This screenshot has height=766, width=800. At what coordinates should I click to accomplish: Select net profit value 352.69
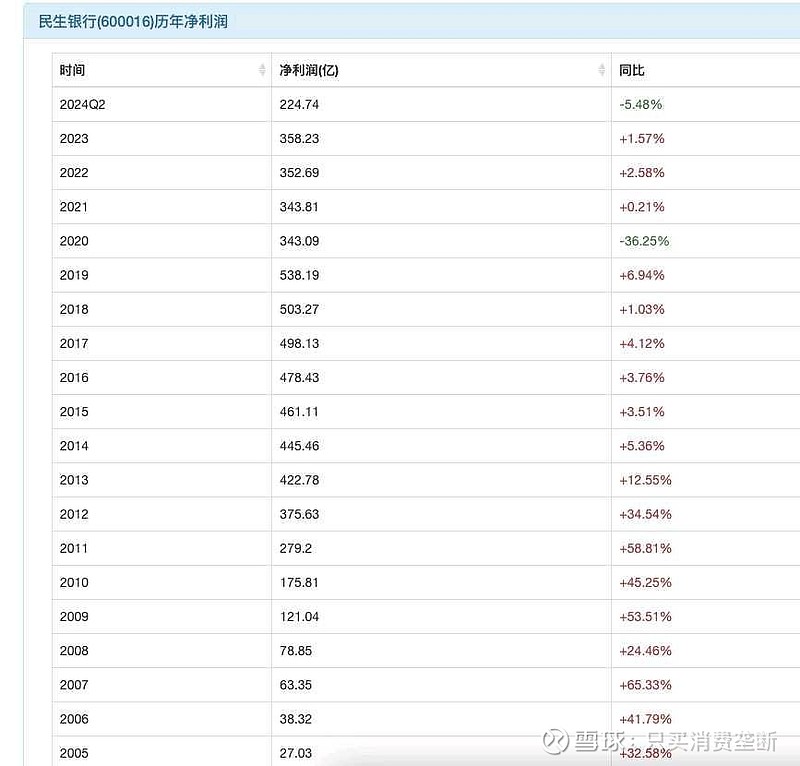pyautogui.click(x=299, y=173)
